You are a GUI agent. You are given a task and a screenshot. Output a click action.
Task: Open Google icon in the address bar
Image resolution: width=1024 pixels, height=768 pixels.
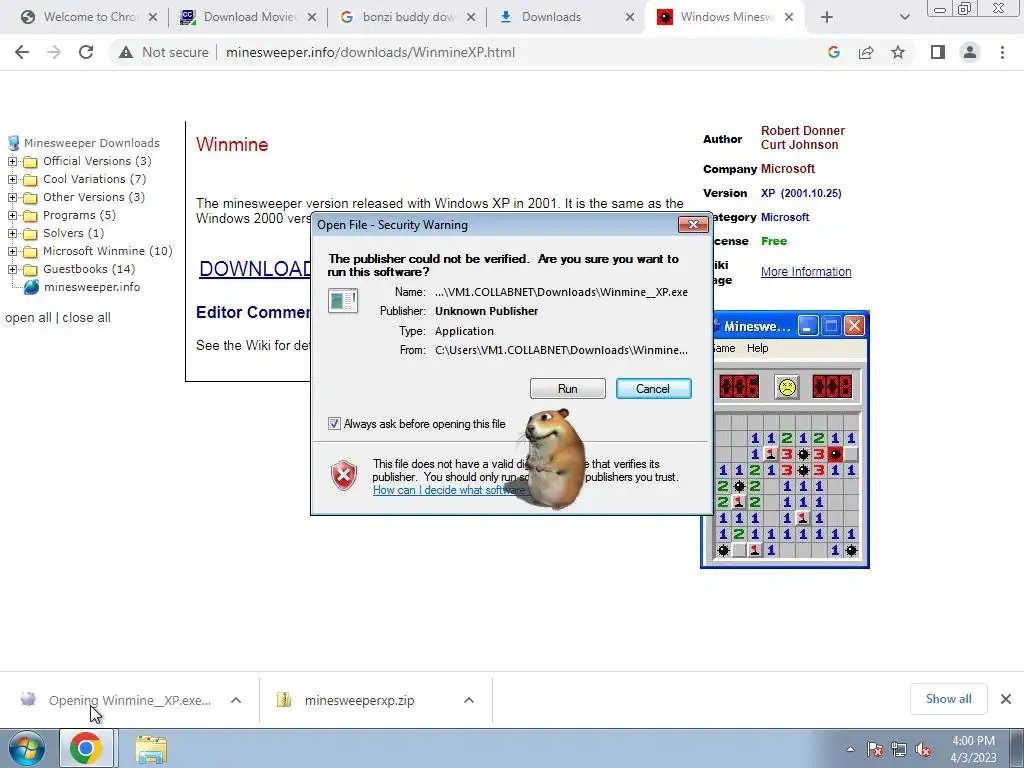tap(833, 52)
